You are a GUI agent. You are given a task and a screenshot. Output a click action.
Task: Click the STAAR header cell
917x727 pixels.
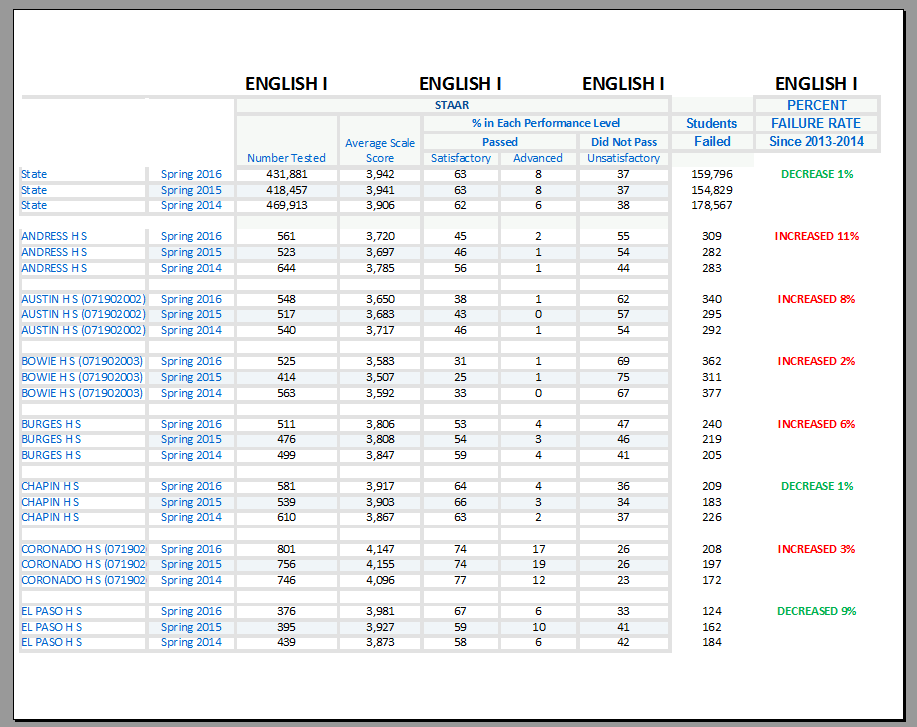tap(452, 105)
